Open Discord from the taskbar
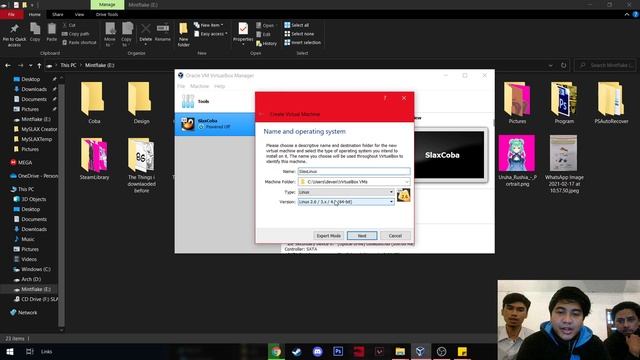Image resolution: width=640 pixels, height=360 pixels. tap(318, 351)
